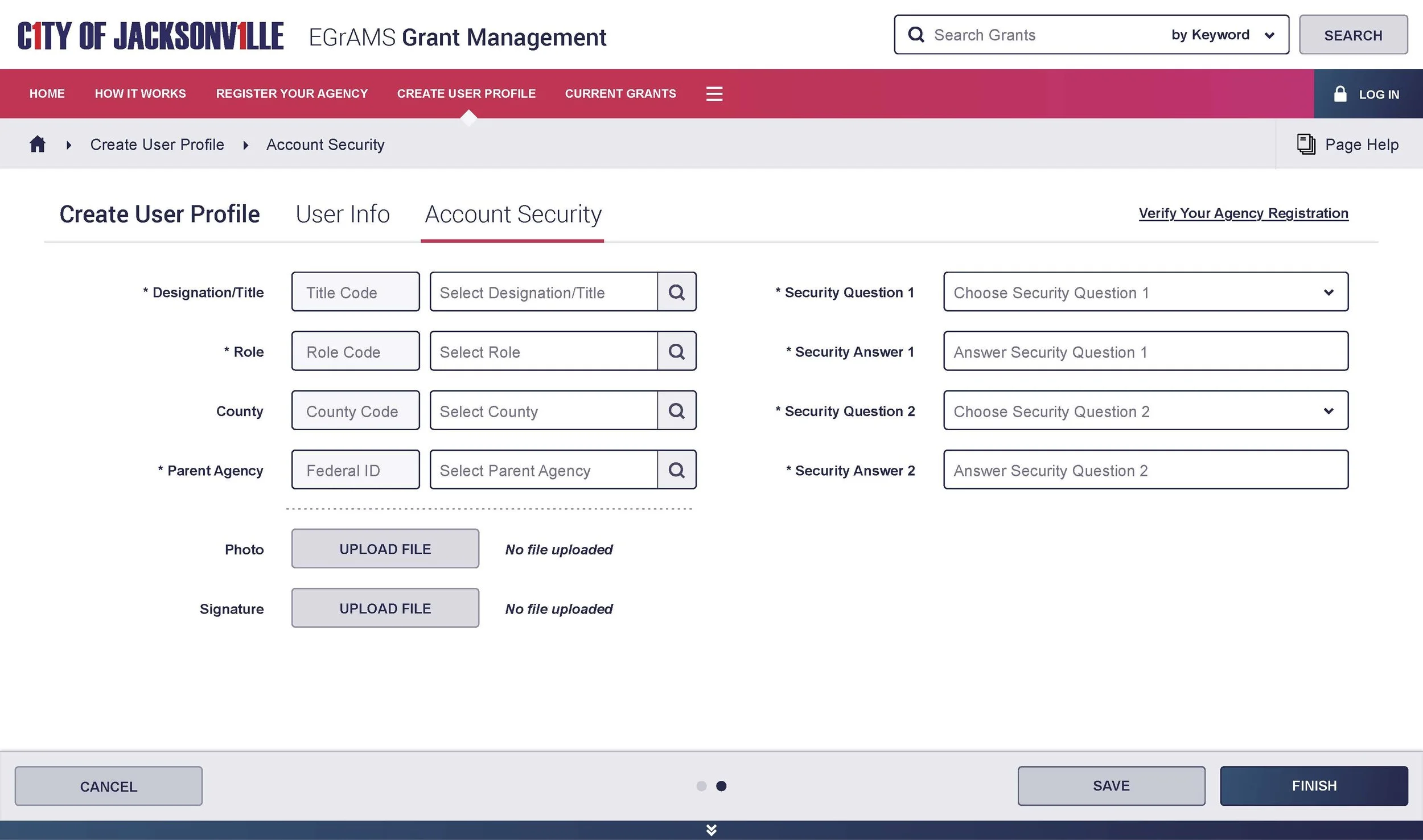
Task: Open the County search lookup icon
Action: pyautogui.click(x=676, y=410)
